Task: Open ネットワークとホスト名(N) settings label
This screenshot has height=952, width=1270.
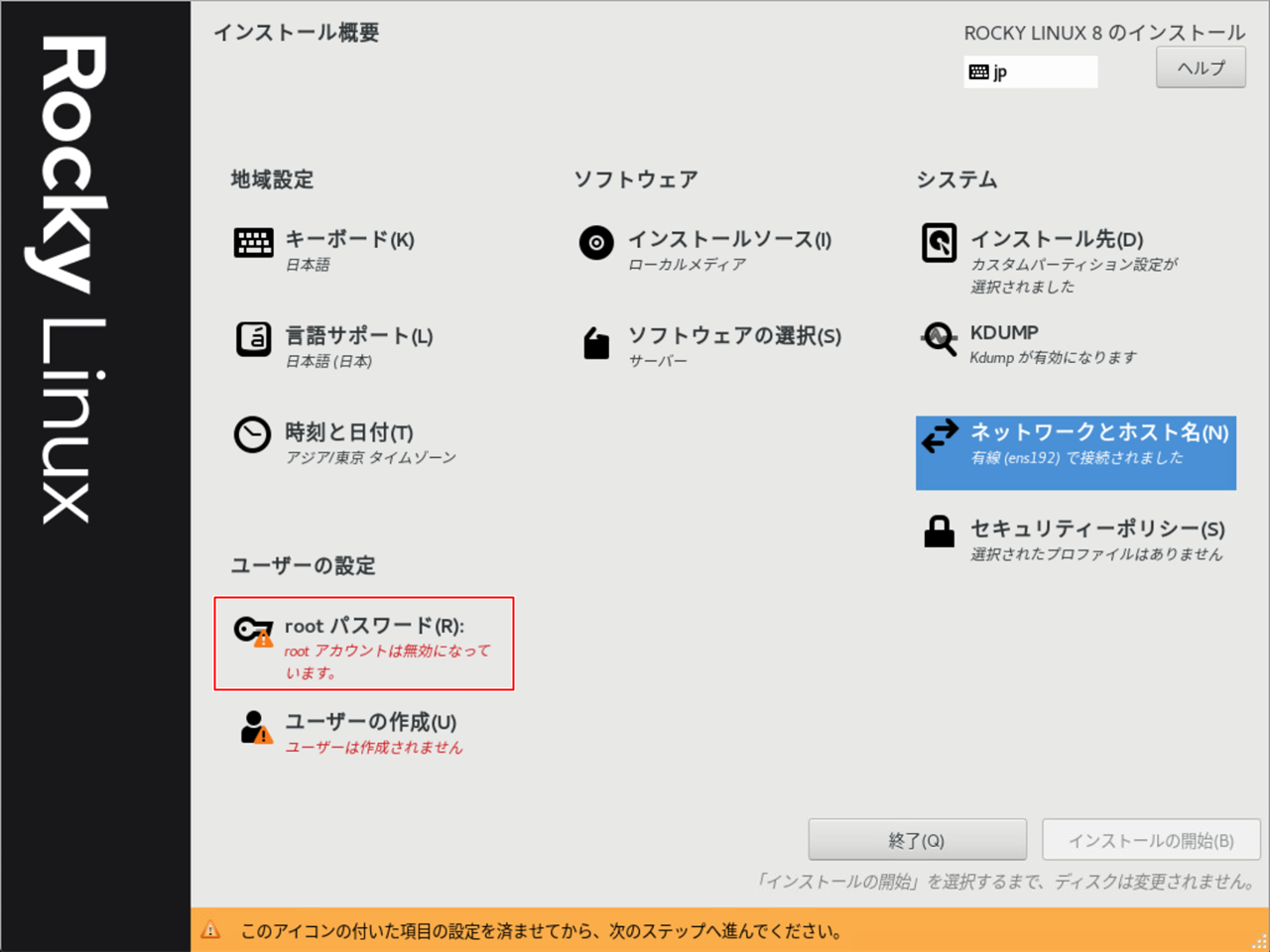Action: click(1098, 432)
